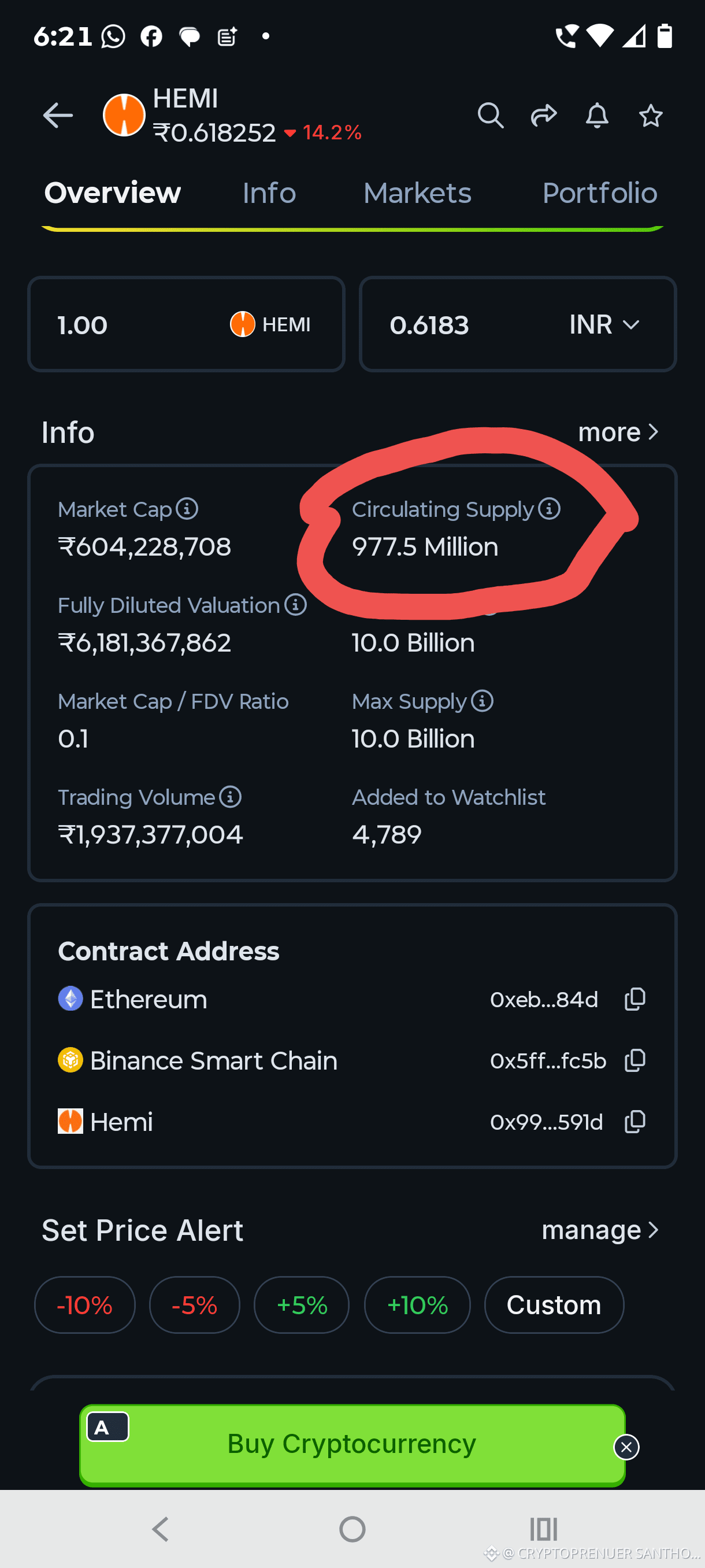Expand Info section via more

[618, 432]
